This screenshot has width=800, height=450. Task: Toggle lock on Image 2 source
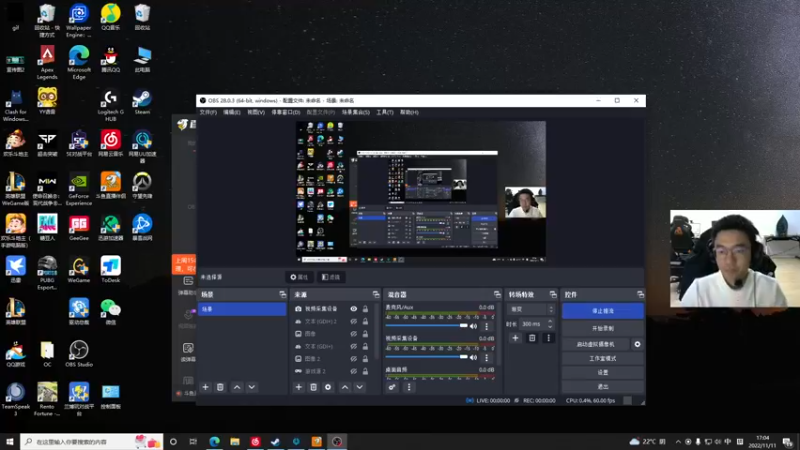tap(365, 359)
